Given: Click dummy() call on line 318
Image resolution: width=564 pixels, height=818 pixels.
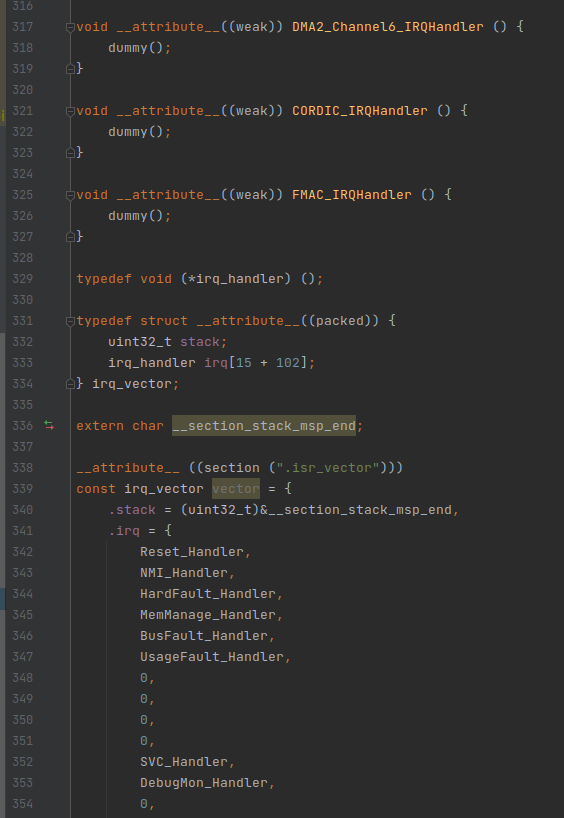Looking at the screenshot, I should point(136,47).
